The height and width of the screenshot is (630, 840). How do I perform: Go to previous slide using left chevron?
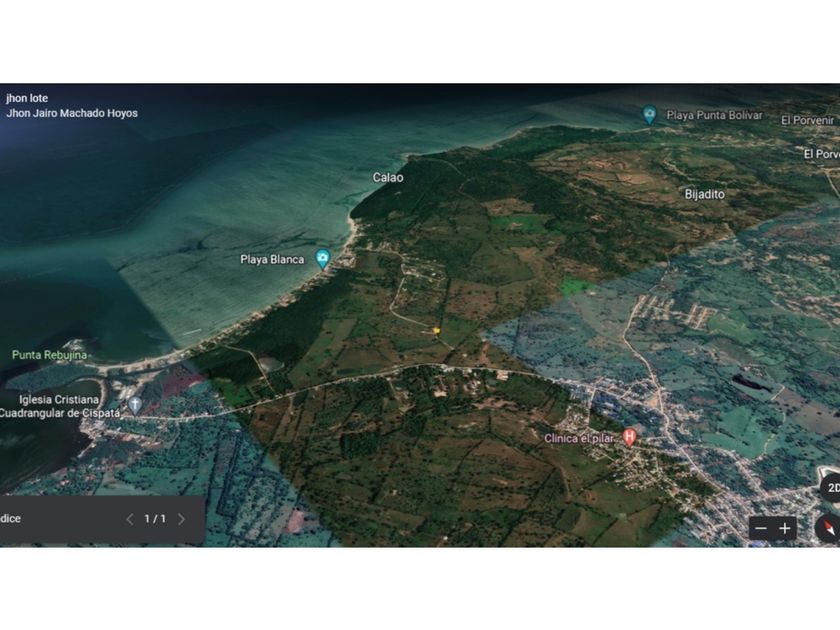tap(129, 519)
